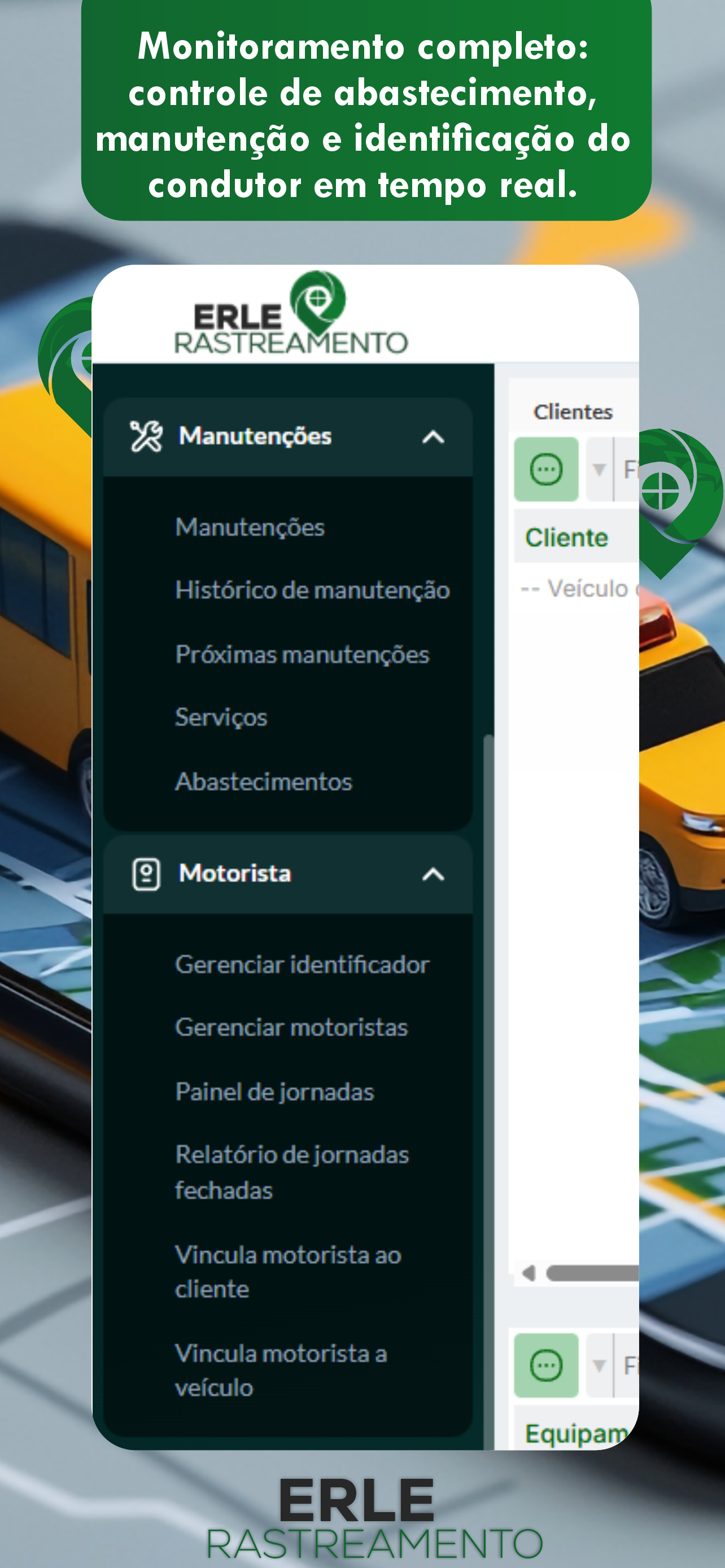This screenshot has width=725, height=1568.
Task: Open filter dropdown arrow above Equipam
Action: pyautogui.click(x=599, y=1366)
